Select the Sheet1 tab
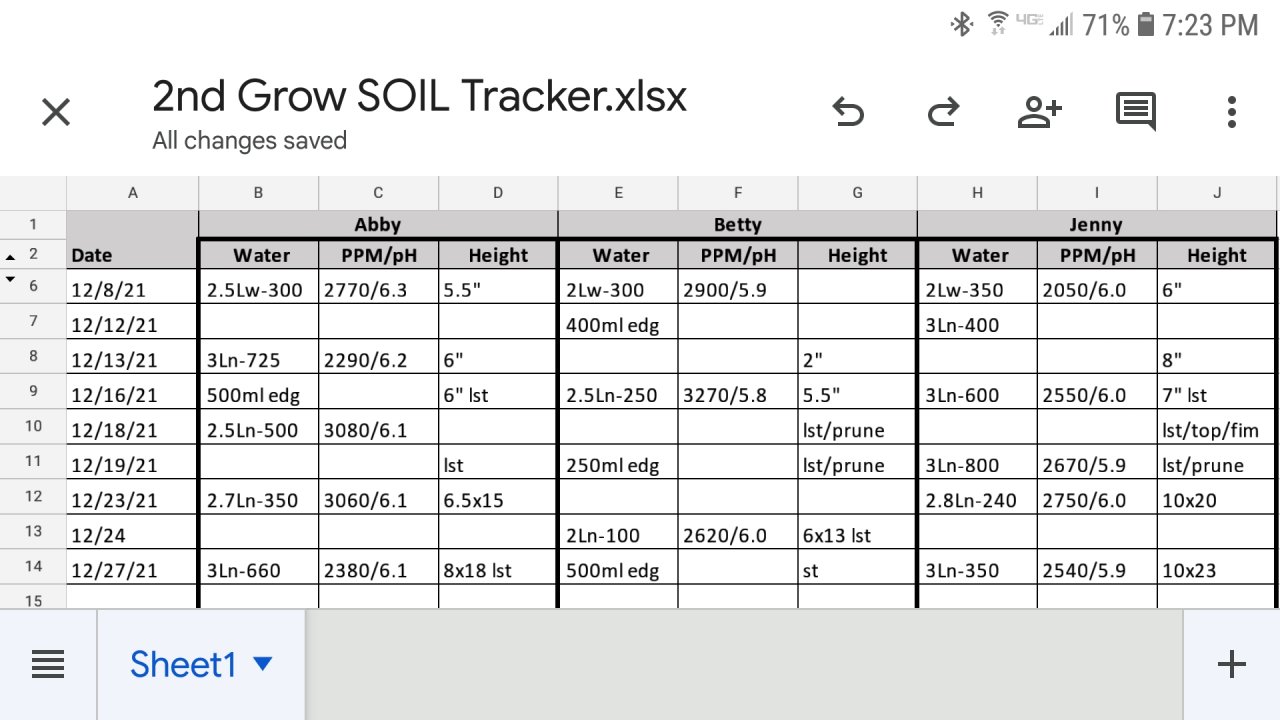This screenshot has width=1280, height=720. click(x=201, y=664)
